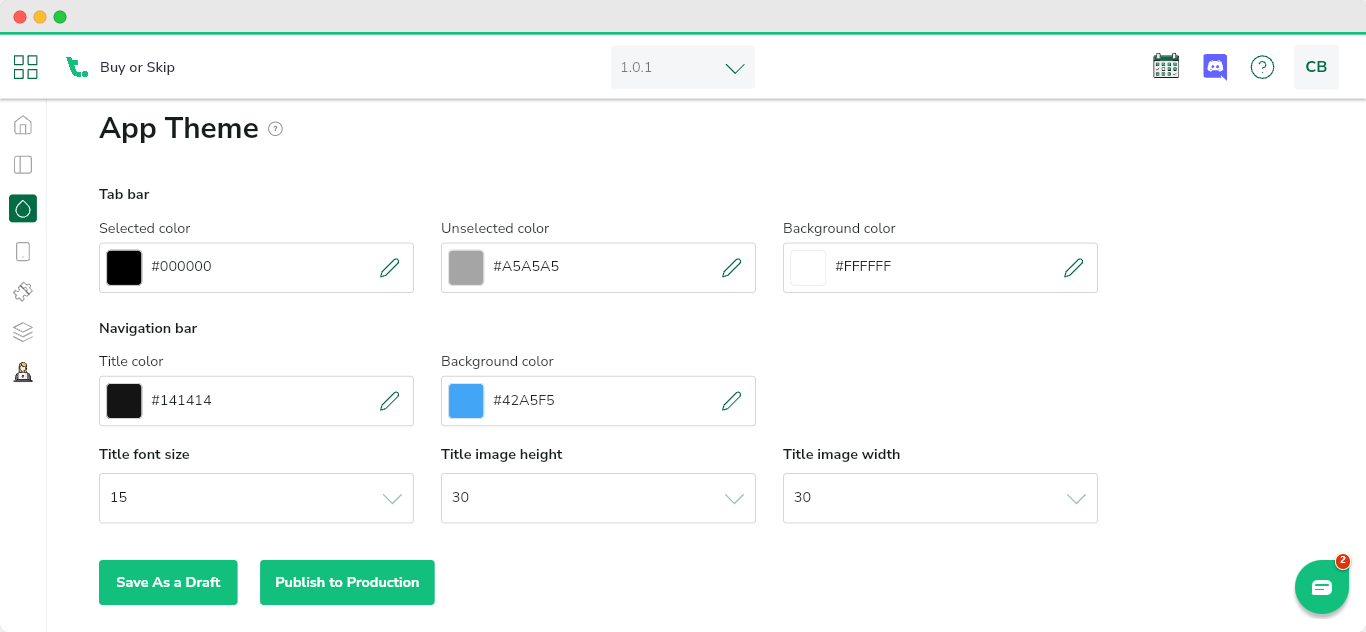Image resolution: width=1366 pixels, height=632 pixels.
Task: Click the gray Unselected color swatch
Action: (x=466, y=267)
